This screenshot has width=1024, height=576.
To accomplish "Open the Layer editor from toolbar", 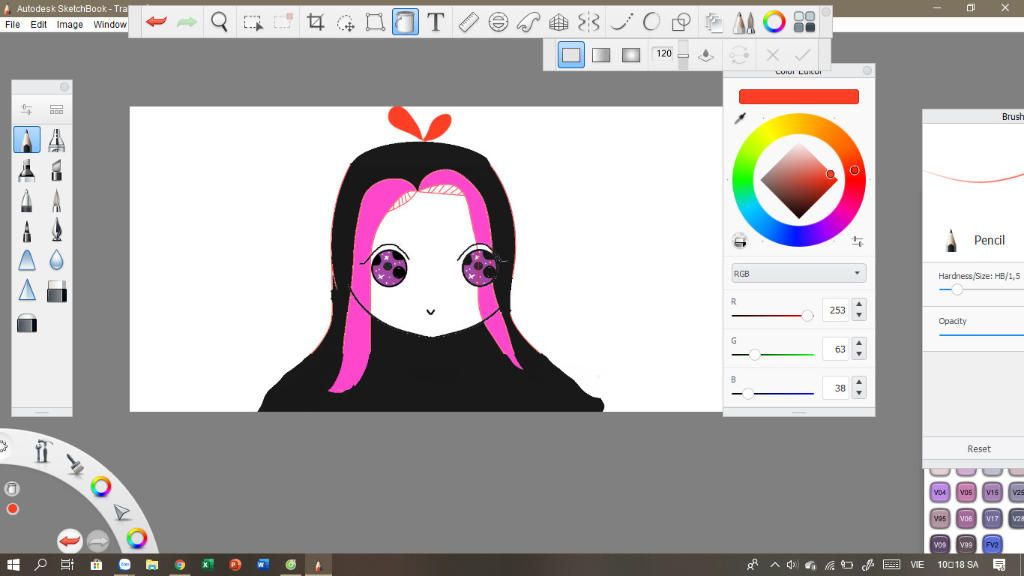I will coord(714,23).
